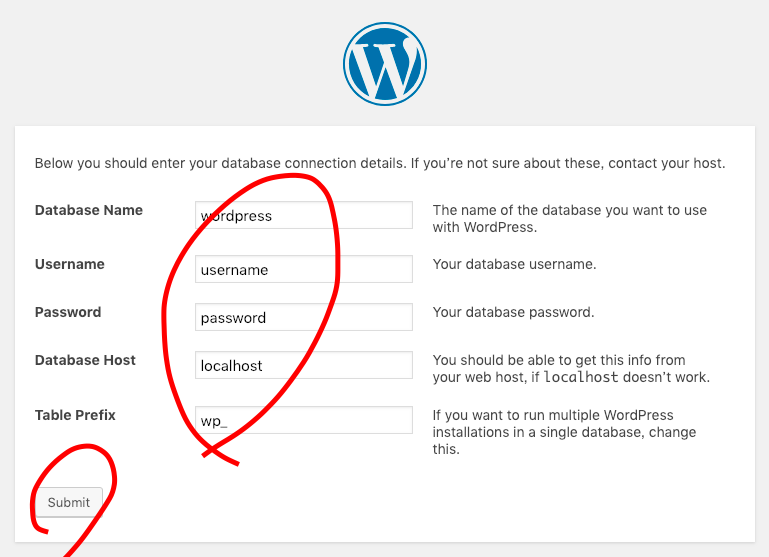Click the "Table Prefix" label
The height and width of the screenshot is (557, 769).
pyautogui.click(x=76, y=415)
